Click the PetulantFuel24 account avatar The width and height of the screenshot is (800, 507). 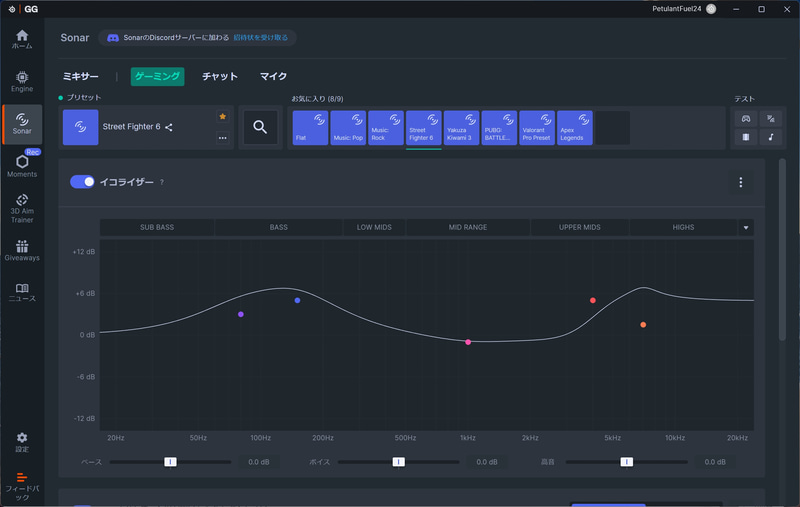[711, 9]
